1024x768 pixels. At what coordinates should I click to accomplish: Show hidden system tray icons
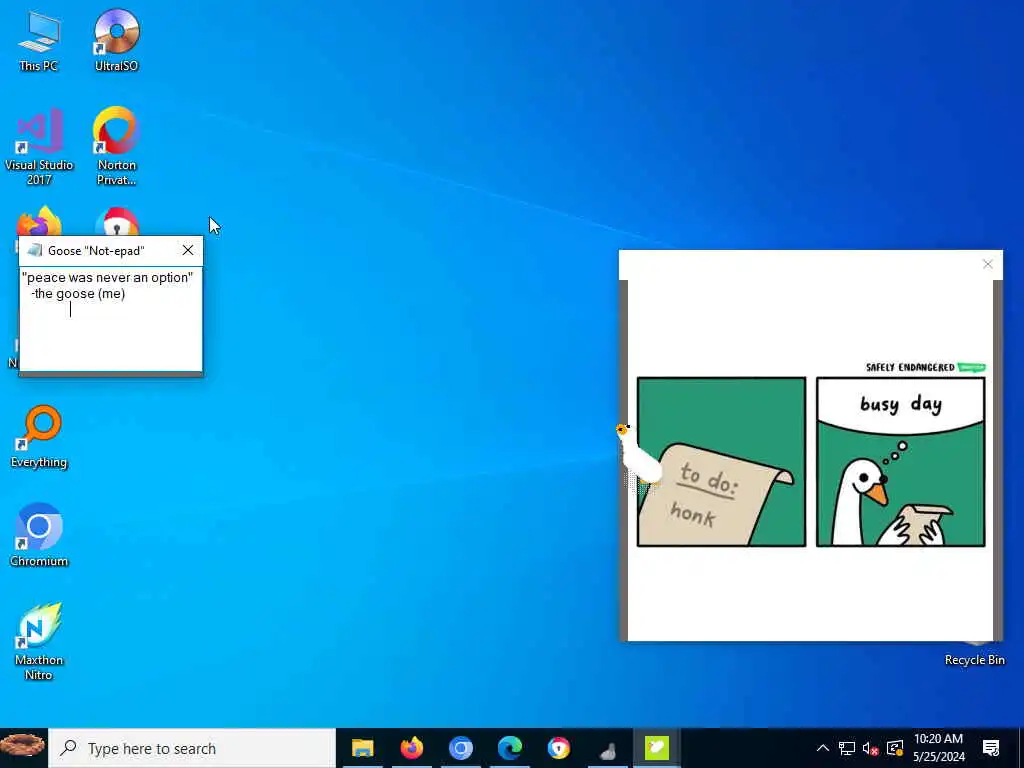[x=823, y=748]
